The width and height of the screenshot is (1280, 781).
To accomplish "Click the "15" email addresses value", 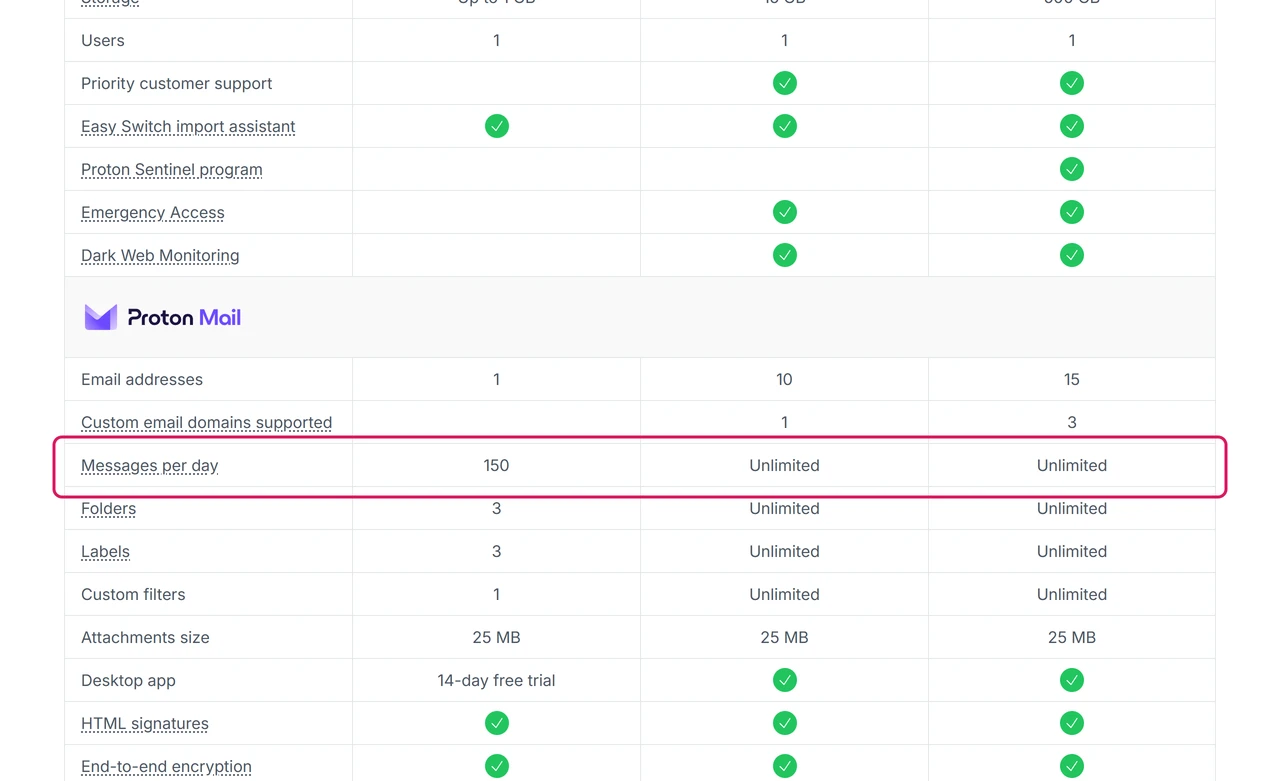I will pyautogui.click(x=1072, y=379).
